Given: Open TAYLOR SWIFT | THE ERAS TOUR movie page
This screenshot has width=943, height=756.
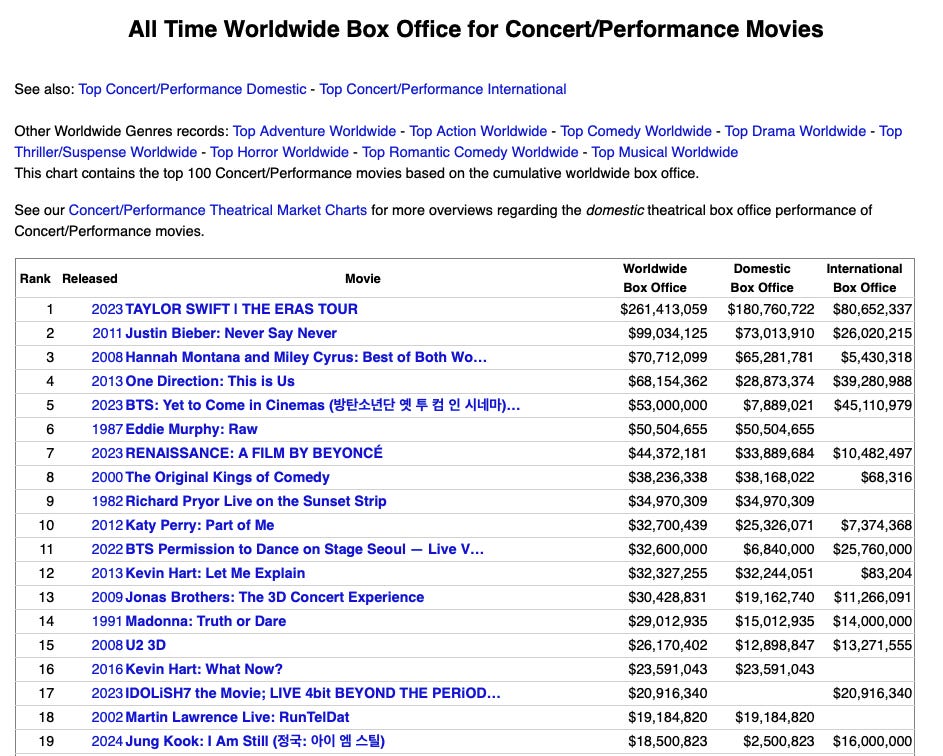Looking at the screenshot, I should point(241,309).
